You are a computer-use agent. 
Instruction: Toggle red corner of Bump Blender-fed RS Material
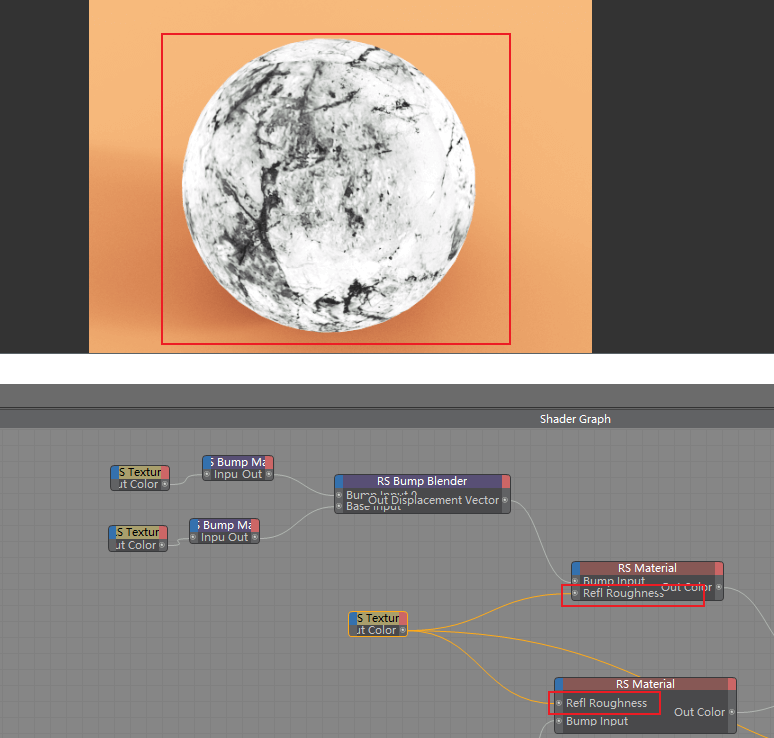click(719, 568)
